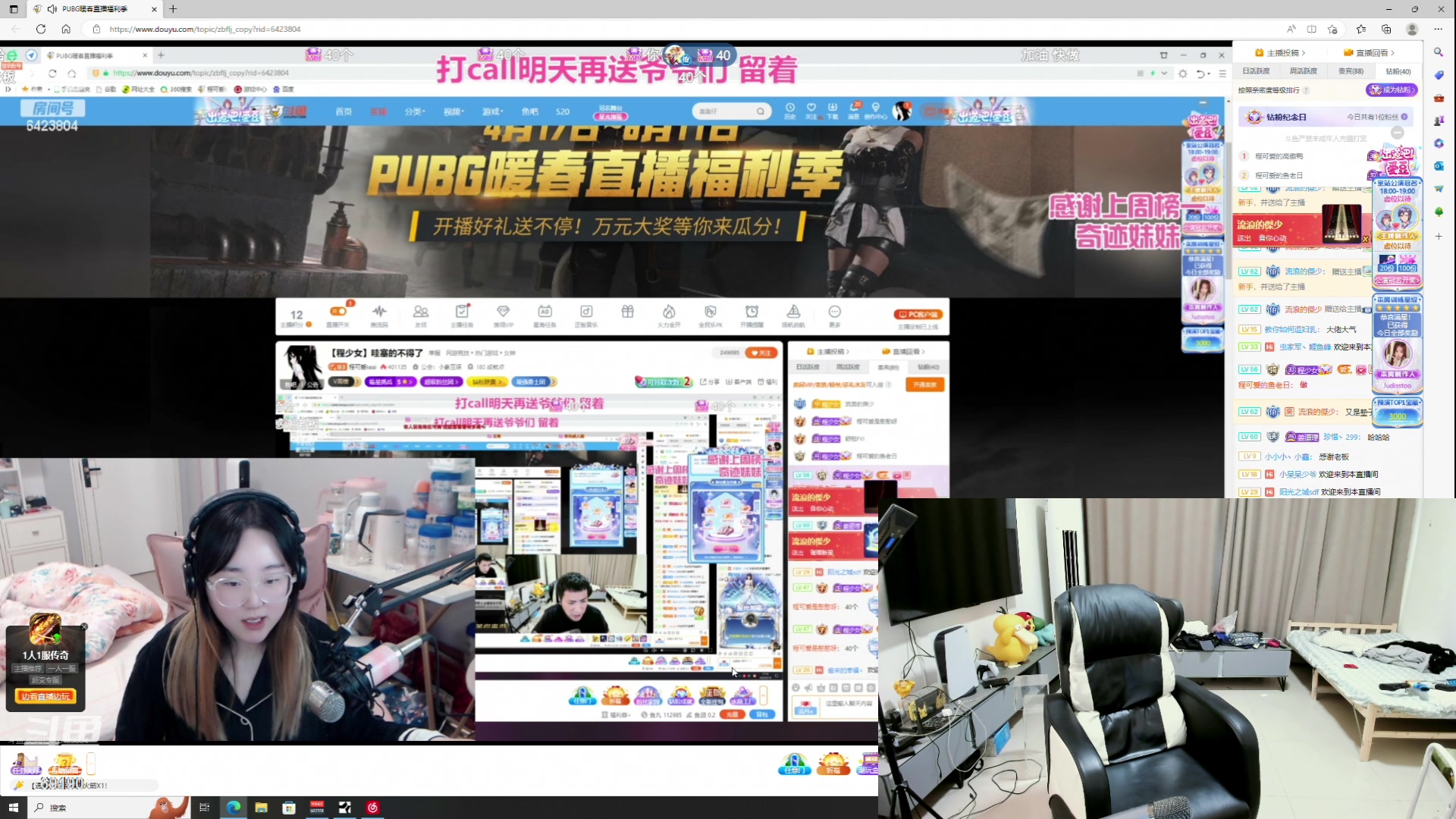Open Edge sidebar Drop paper plane icon
The image size is (1456, 819).
pyautogui.click(x=1439, y=189)
